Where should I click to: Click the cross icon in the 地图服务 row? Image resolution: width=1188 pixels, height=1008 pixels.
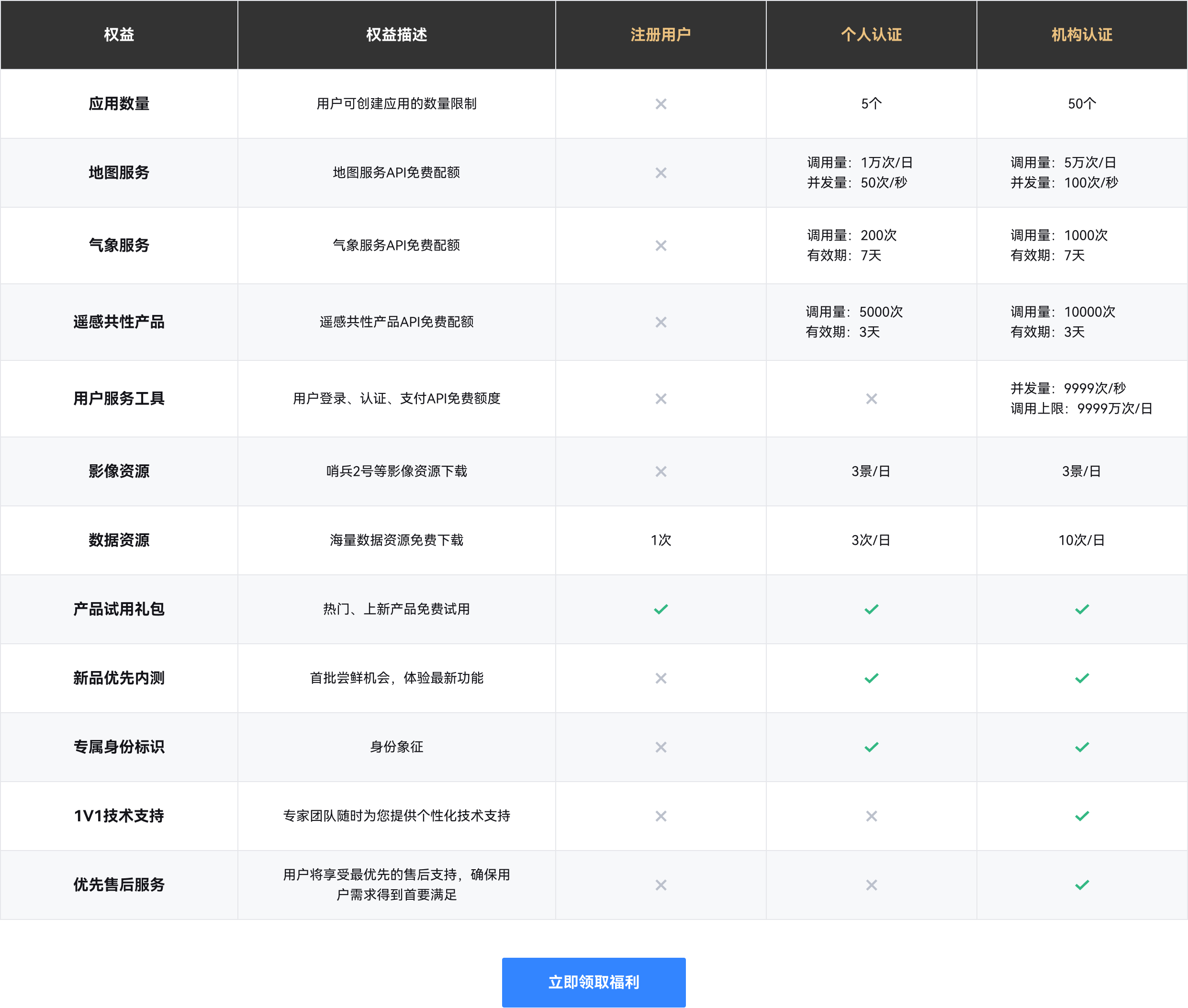[x=661, y=173]
